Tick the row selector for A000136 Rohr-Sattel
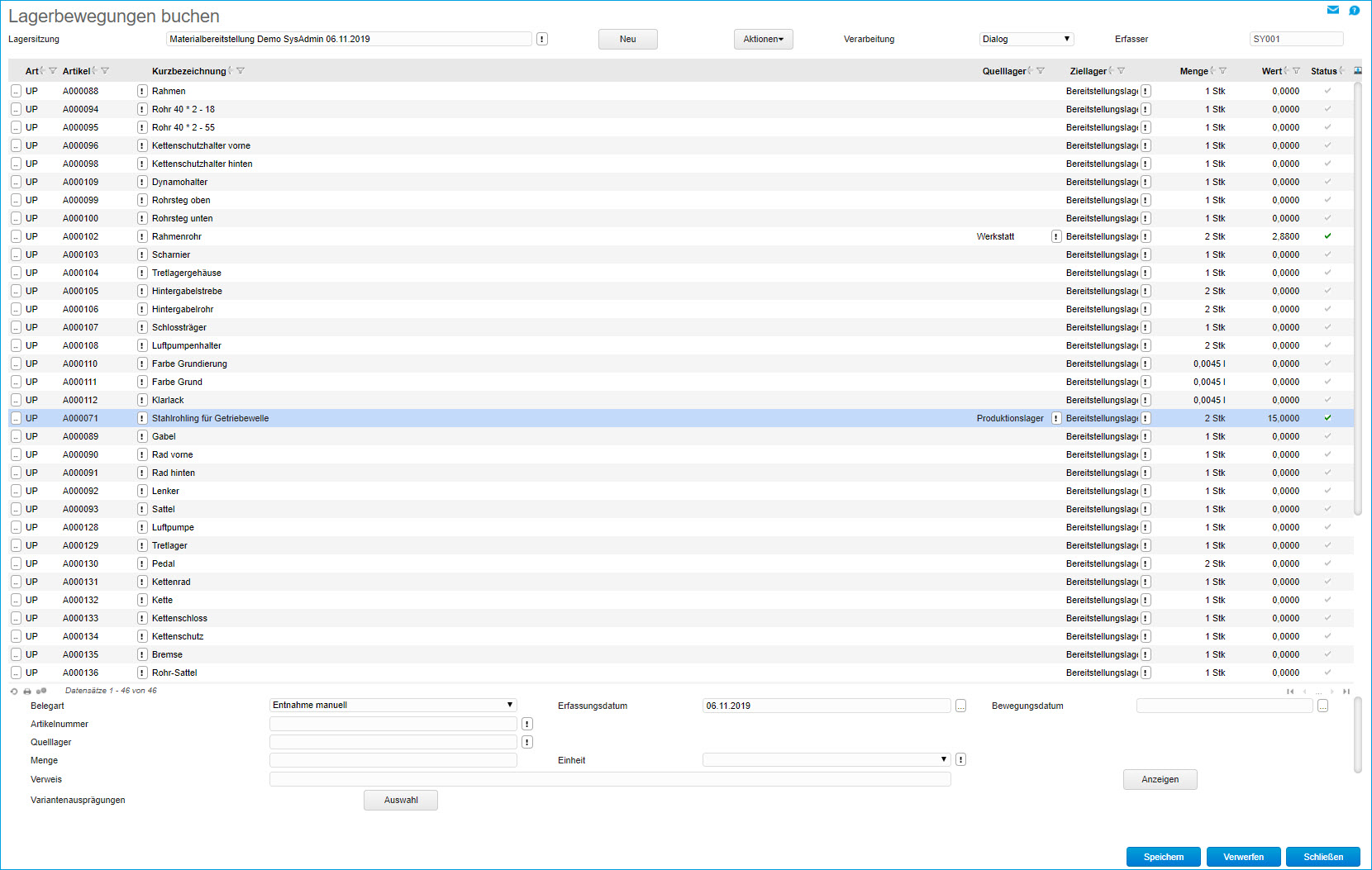Viewport: 1372px width, 870px height. [x=16, y=673]
